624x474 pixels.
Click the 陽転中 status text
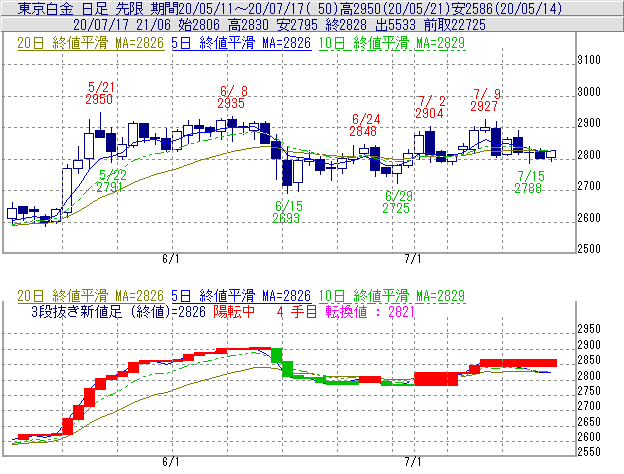pyautogui.click(x=234, y=311)
